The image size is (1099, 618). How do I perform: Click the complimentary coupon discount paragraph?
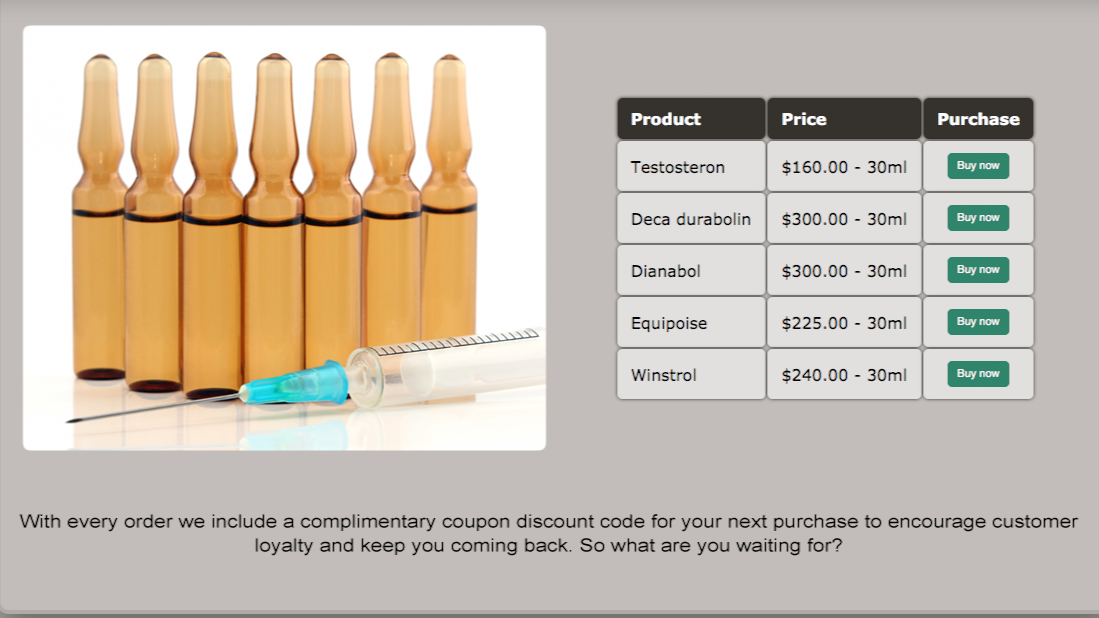pos(549,534)
